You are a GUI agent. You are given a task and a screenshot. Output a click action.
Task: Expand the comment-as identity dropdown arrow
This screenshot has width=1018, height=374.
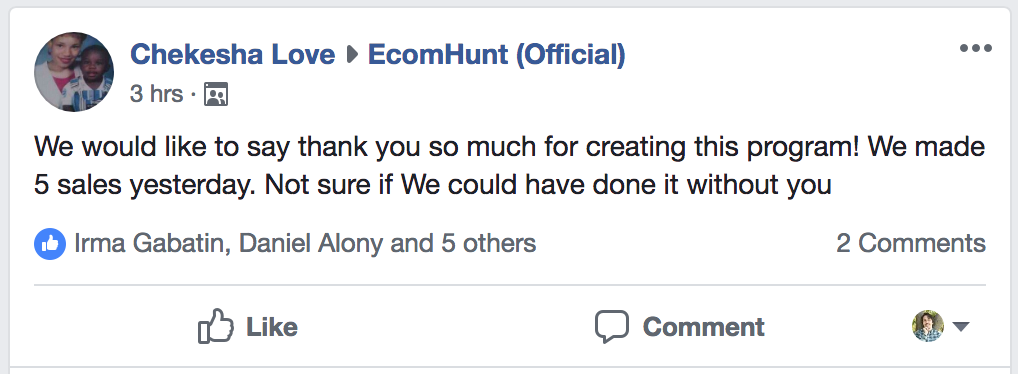point(961,327)
